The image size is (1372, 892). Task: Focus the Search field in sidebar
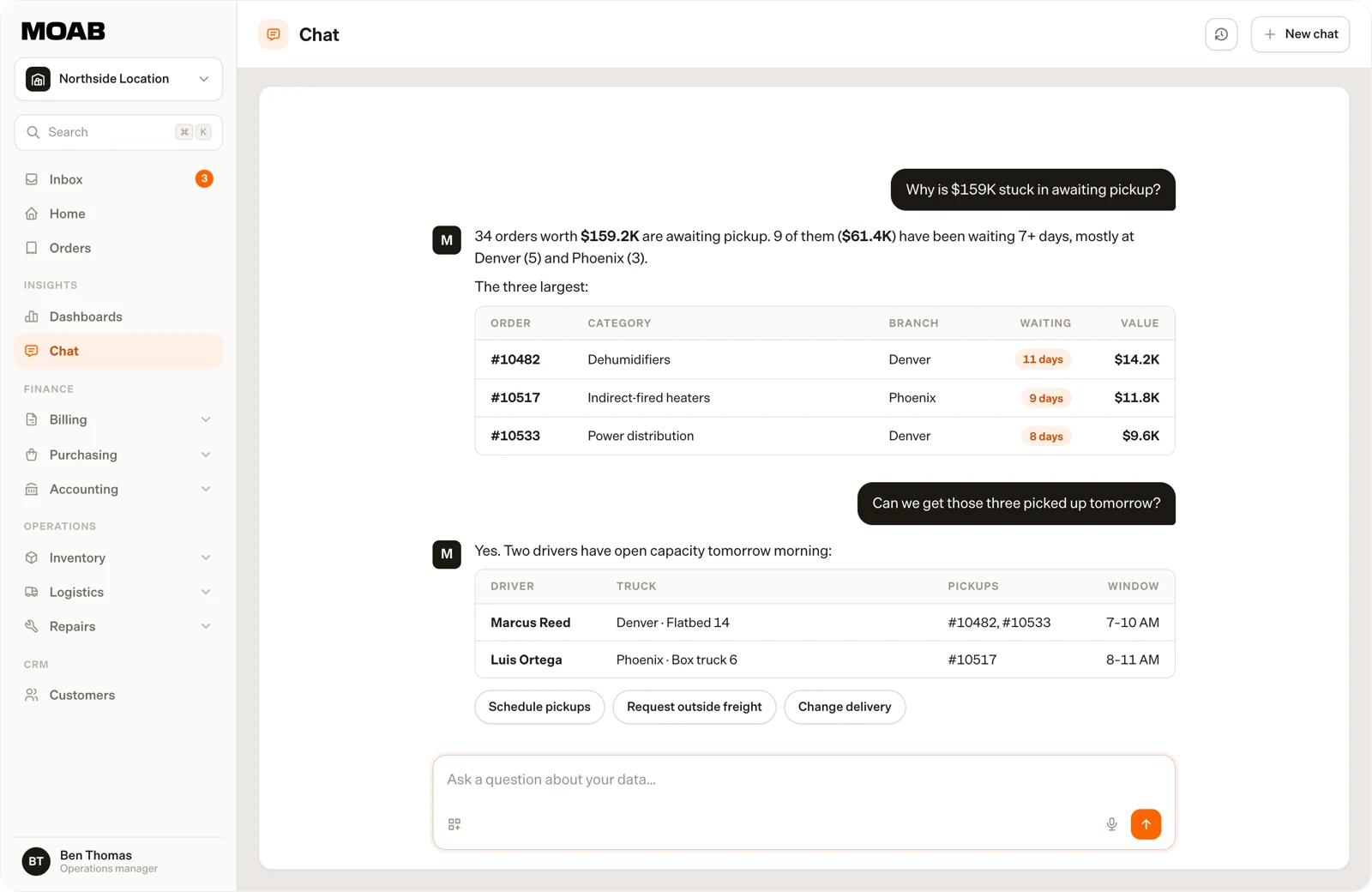click(x=118, y=132)
